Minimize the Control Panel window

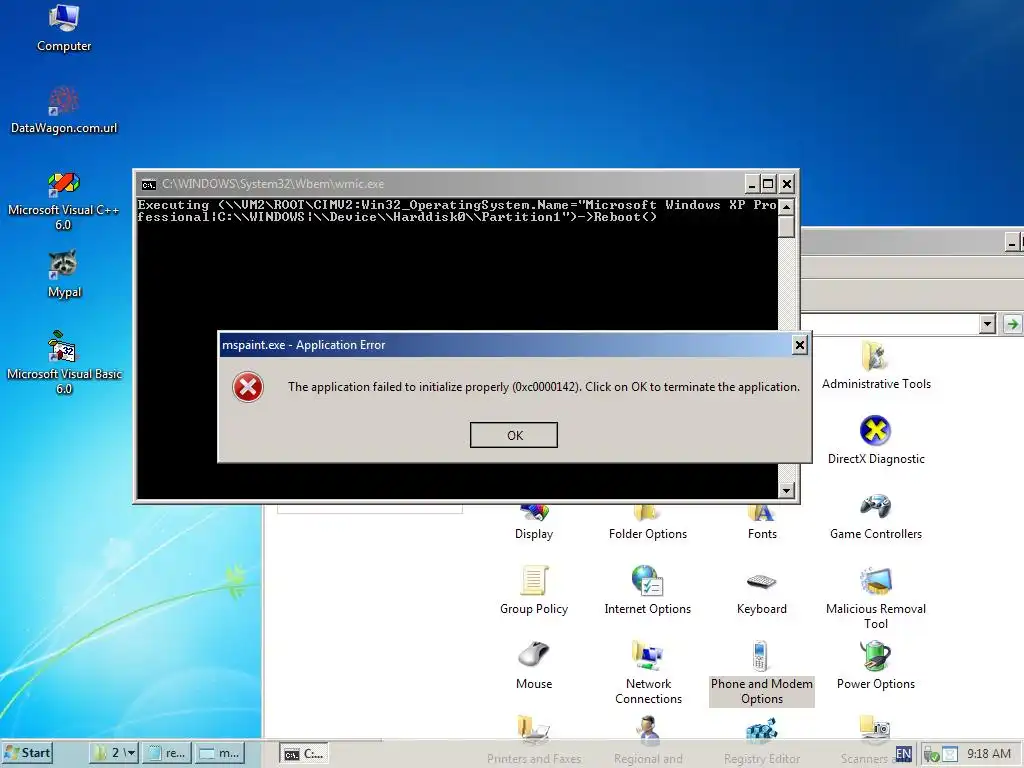click(1012, 243)
